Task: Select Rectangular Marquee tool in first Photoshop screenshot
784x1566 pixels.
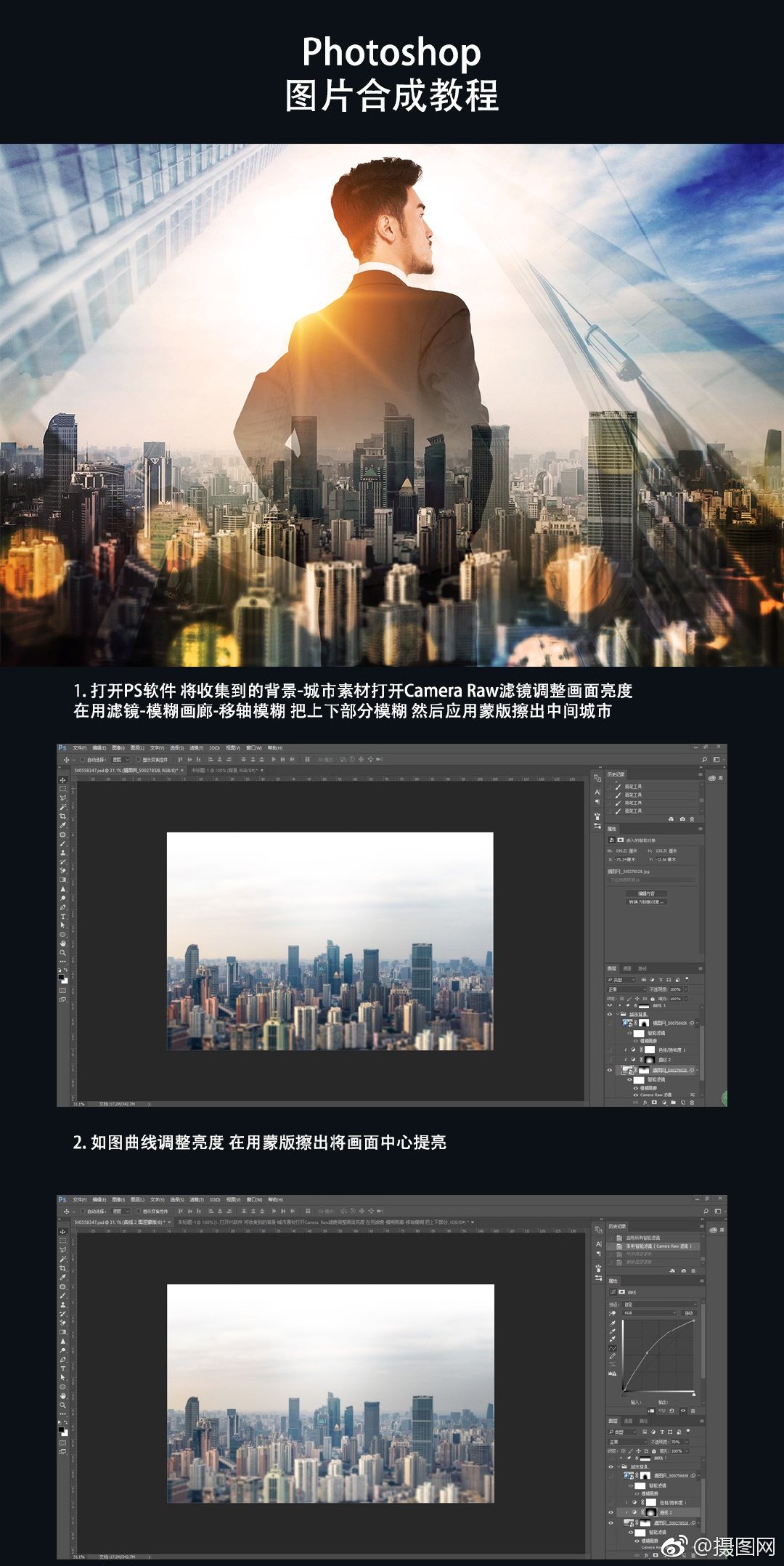Action: click(x=62, y=789)
